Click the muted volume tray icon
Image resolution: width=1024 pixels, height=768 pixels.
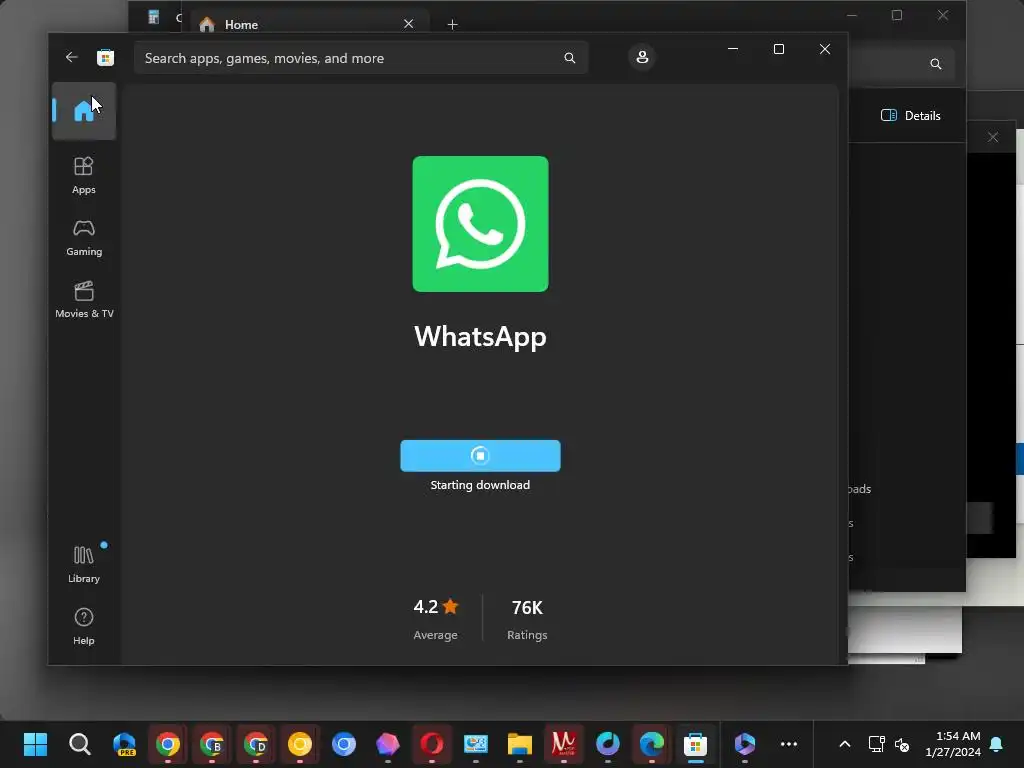[902, 744]
